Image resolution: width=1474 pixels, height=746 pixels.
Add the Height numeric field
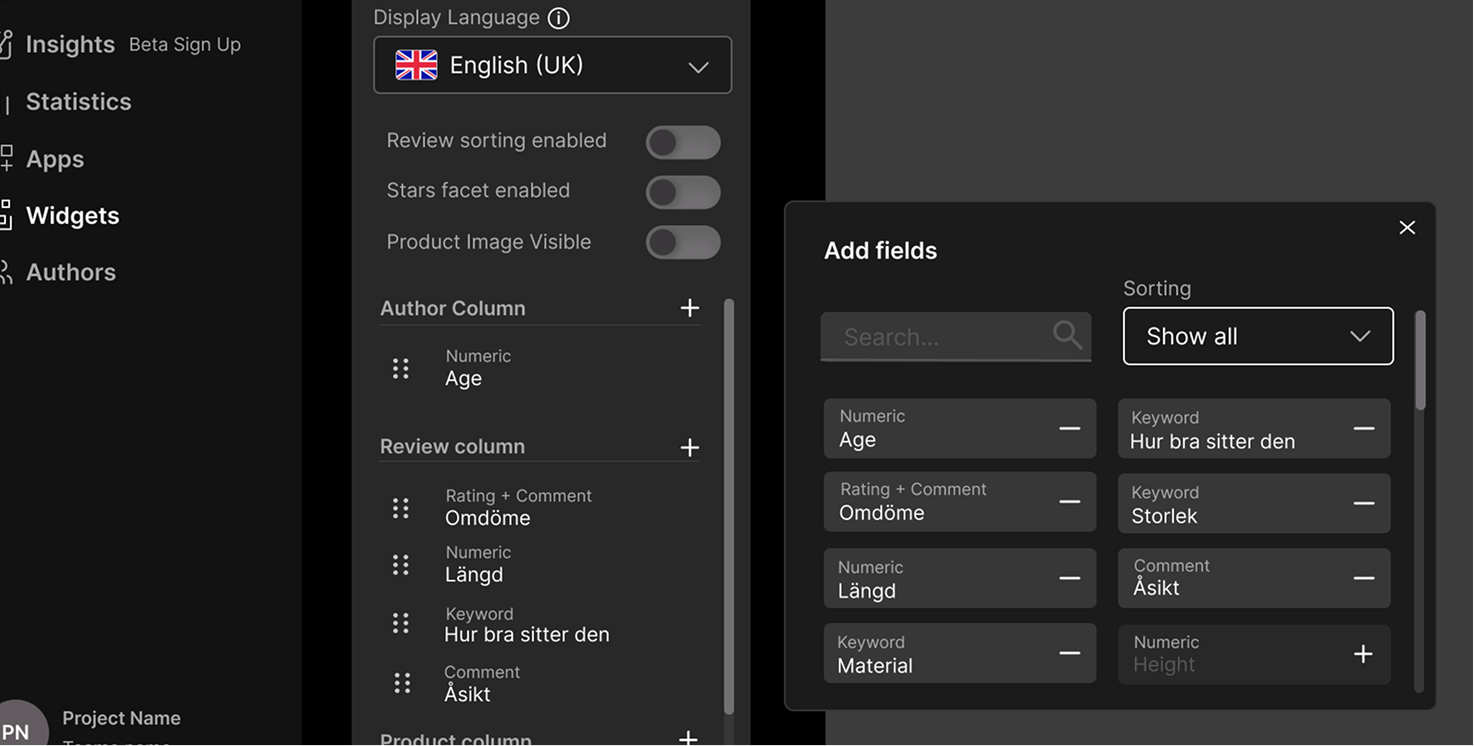(x=1363, y=654)
